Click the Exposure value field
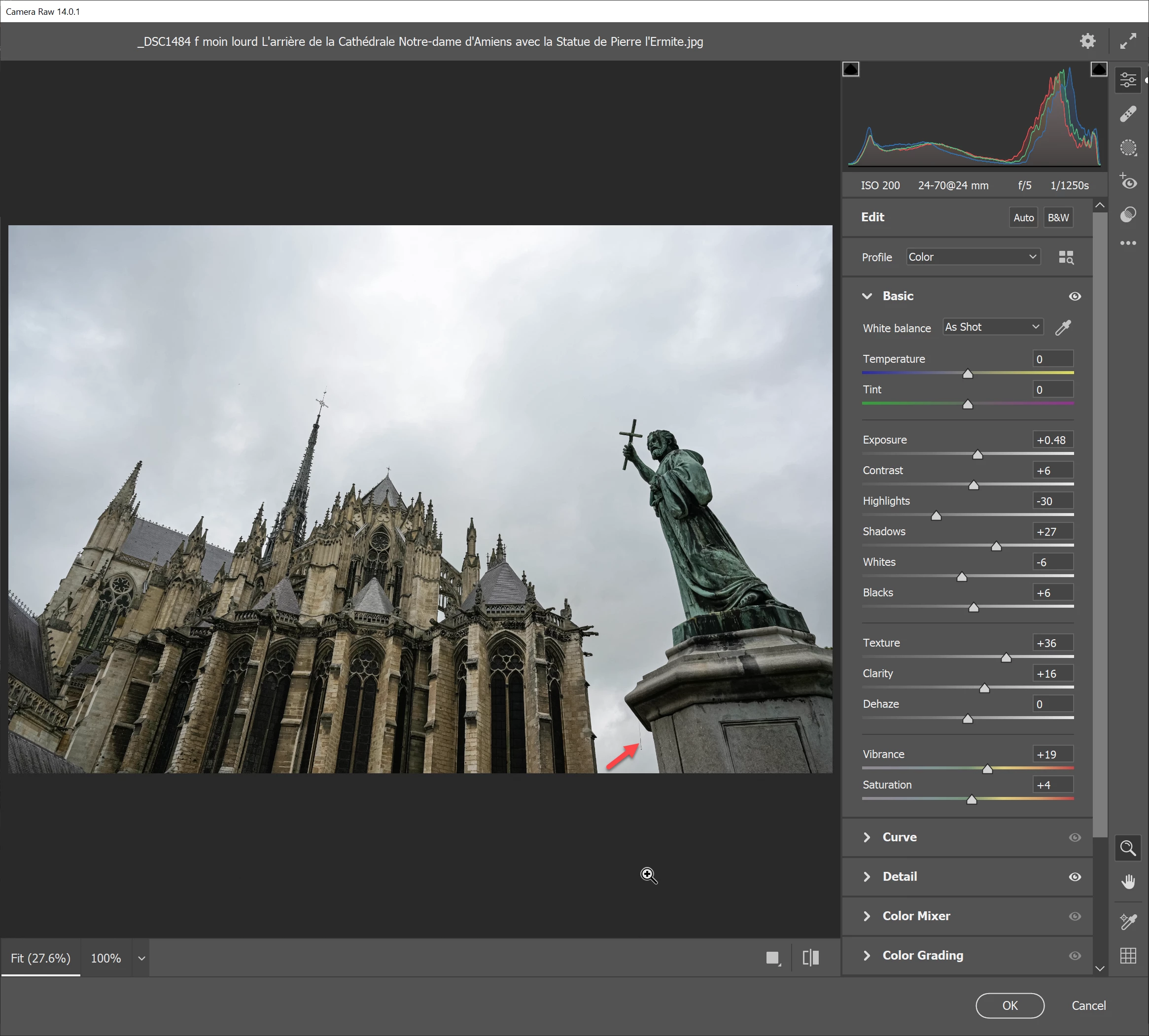Viewport: 1149px width, 1036px height. 1052,440
